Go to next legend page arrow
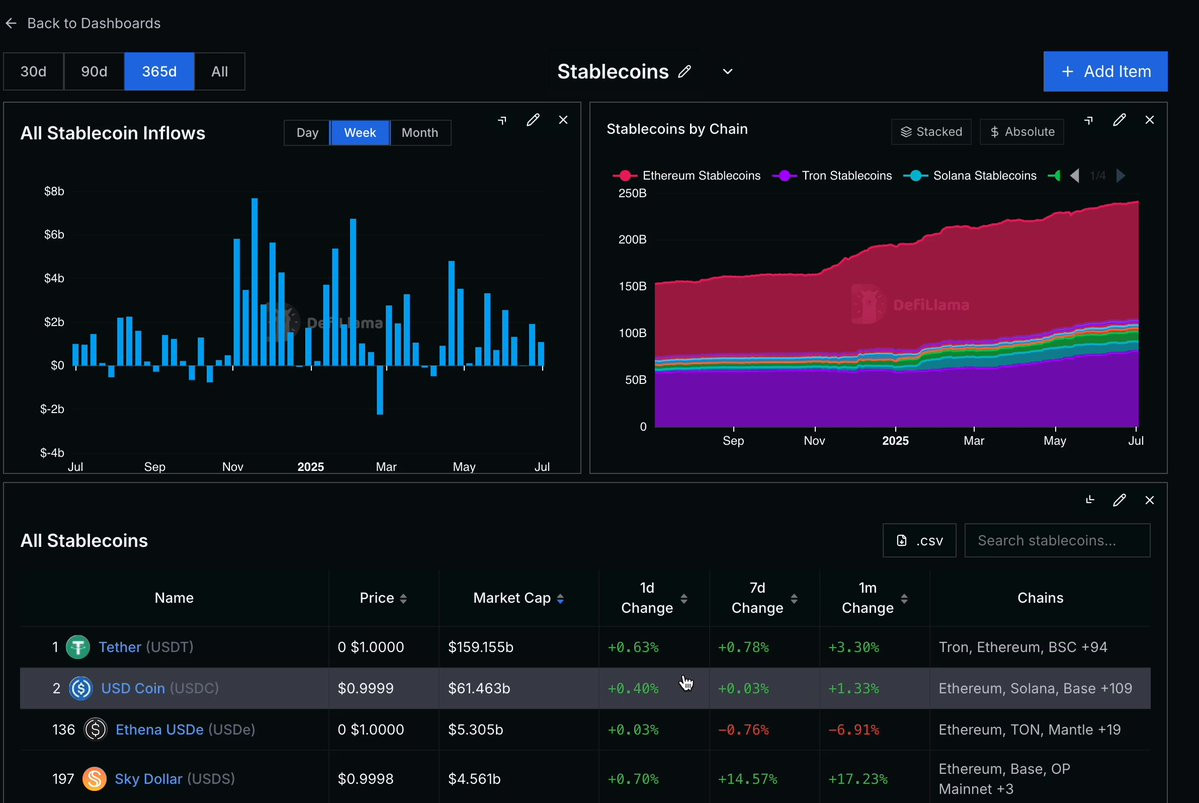The image size is (1199, 803). tap(1121, 176)
